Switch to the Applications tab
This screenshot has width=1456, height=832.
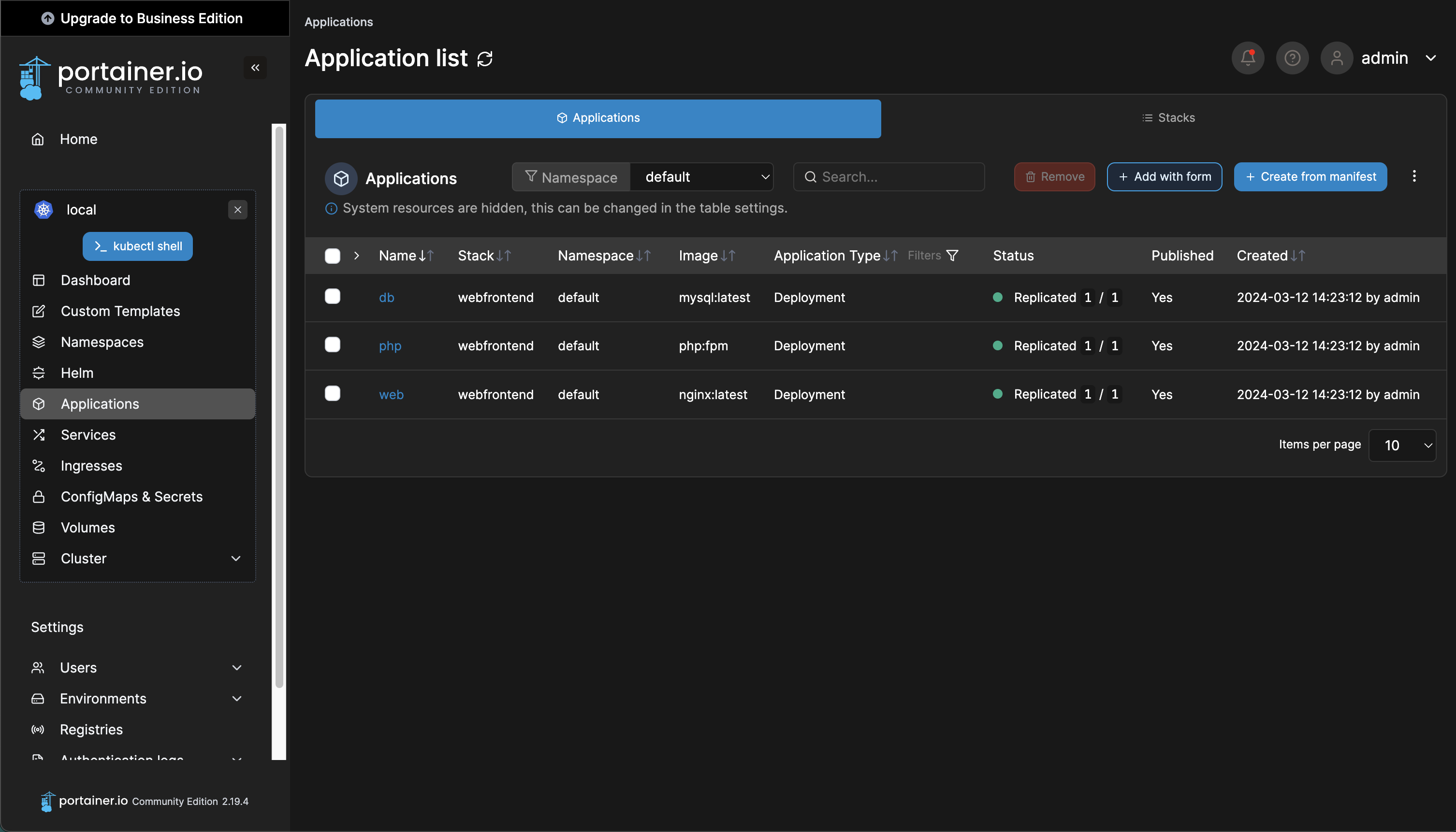click(x=598, y=119)
